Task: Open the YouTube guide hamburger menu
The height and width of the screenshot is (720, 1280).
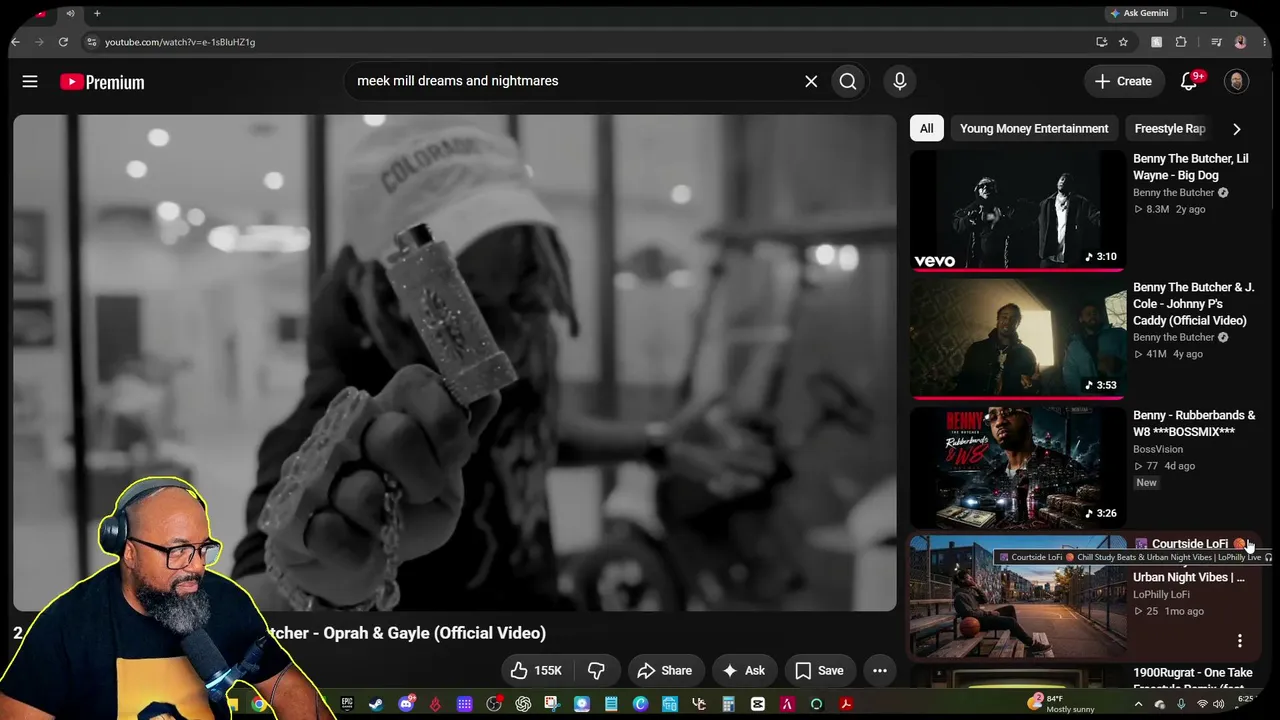Action: [x=30, y=81]
